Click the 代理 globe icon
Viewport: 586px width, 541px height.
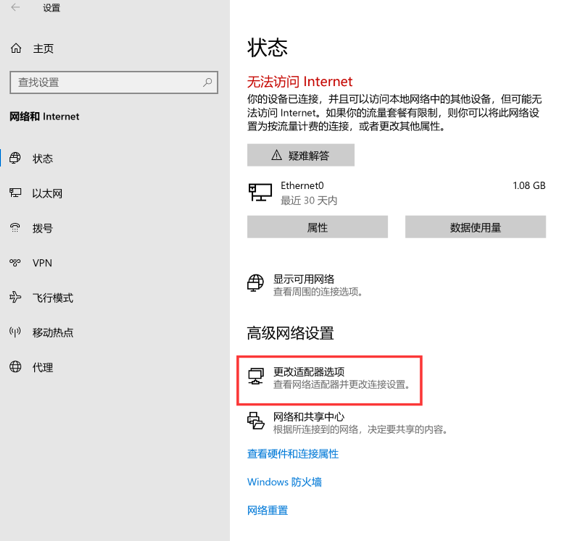(15, 367)
